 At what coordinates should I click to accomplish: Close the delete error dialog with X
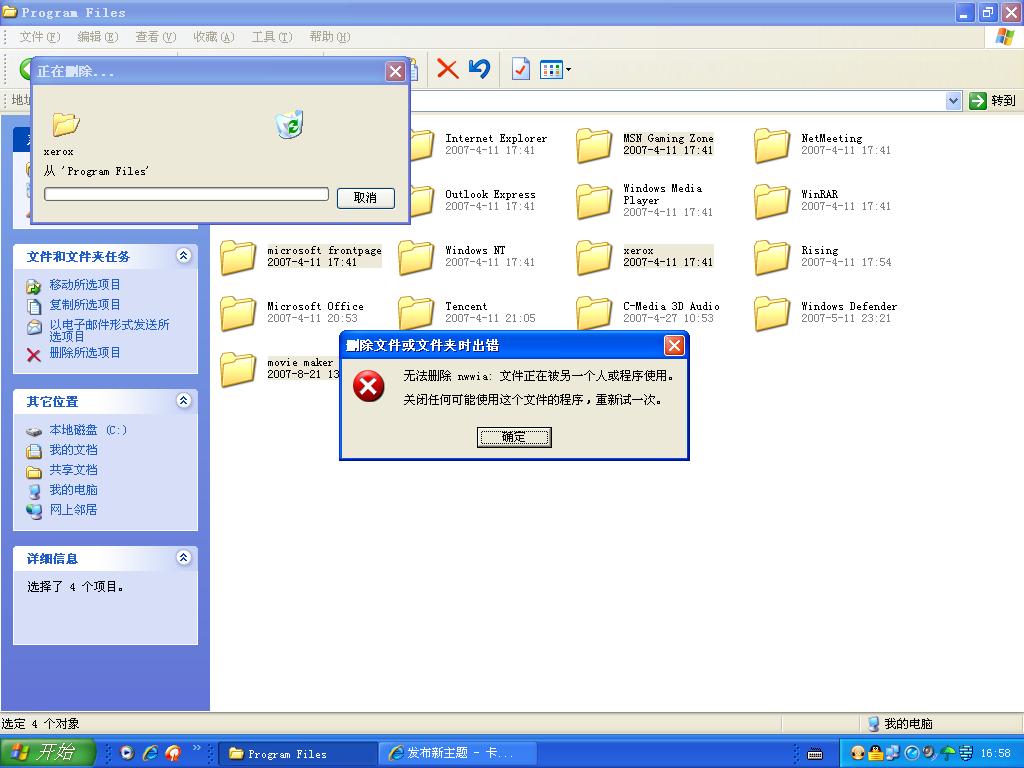673,345
